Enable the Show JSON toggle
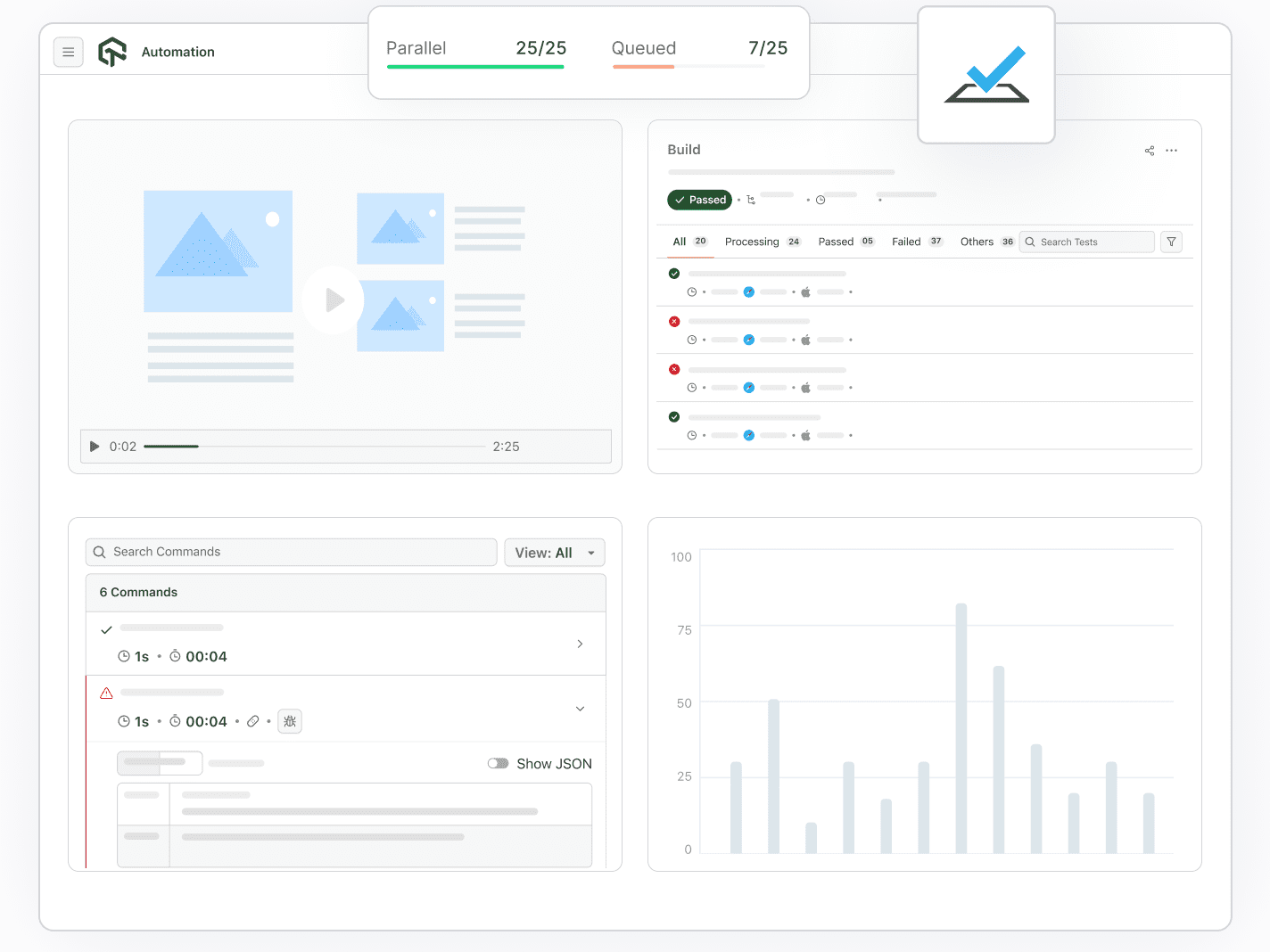Screen dimensions: 1270x952 [498, 763]
